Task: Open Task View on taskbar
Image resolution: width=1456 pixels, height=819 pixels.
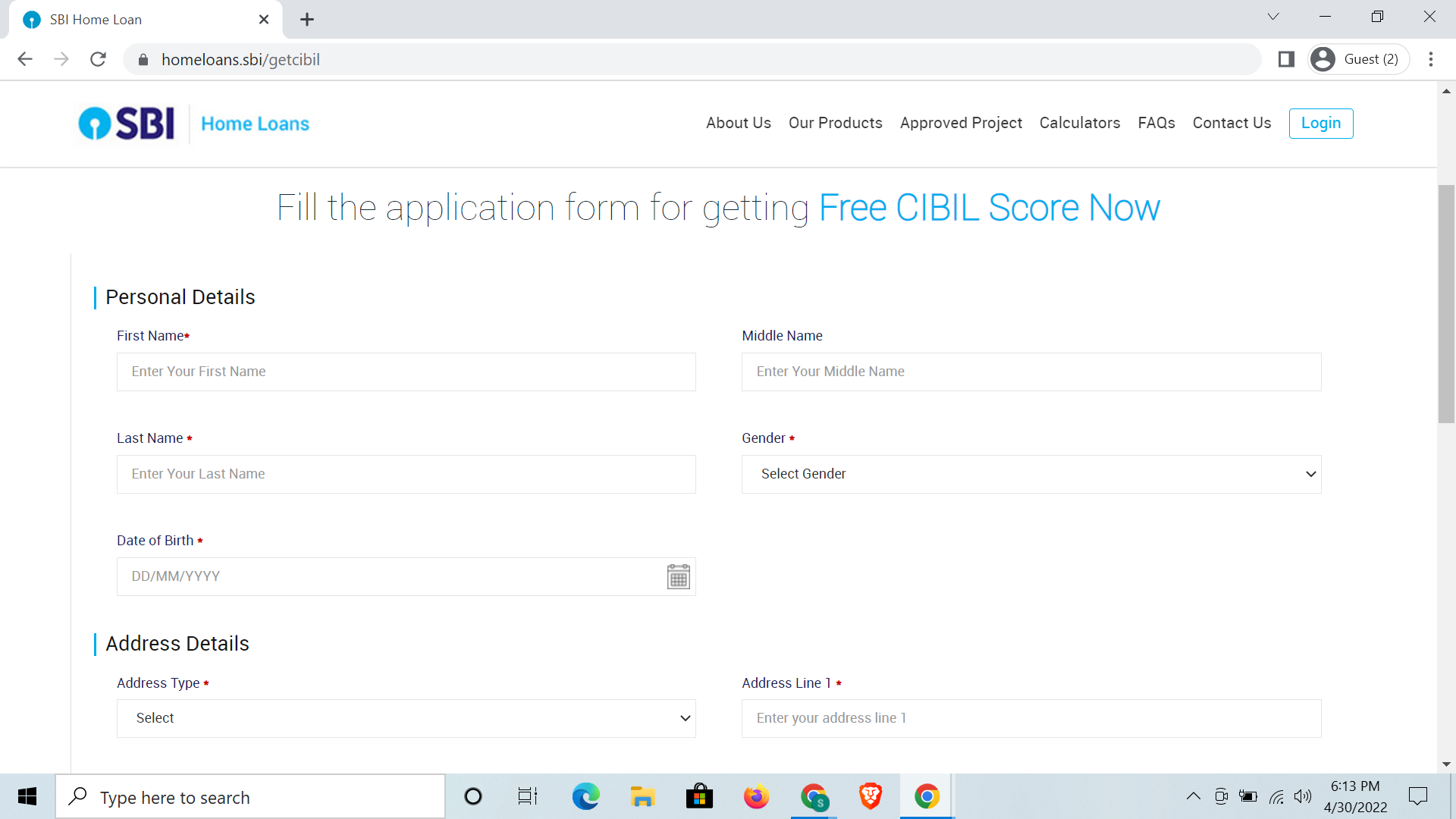Action: coord(528,796)
